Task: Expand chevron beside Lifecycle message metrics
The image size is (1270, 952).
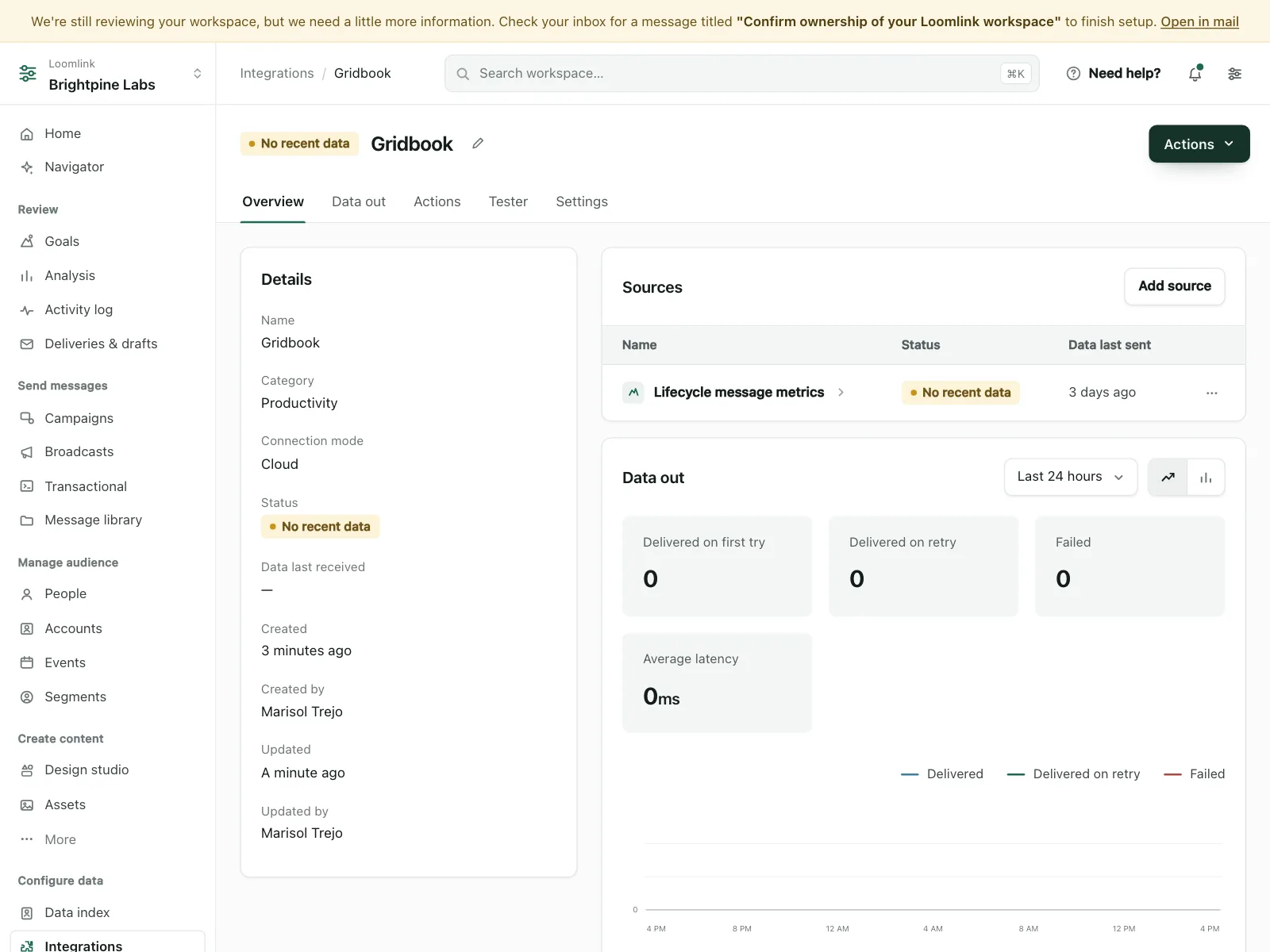Action: 841,393
